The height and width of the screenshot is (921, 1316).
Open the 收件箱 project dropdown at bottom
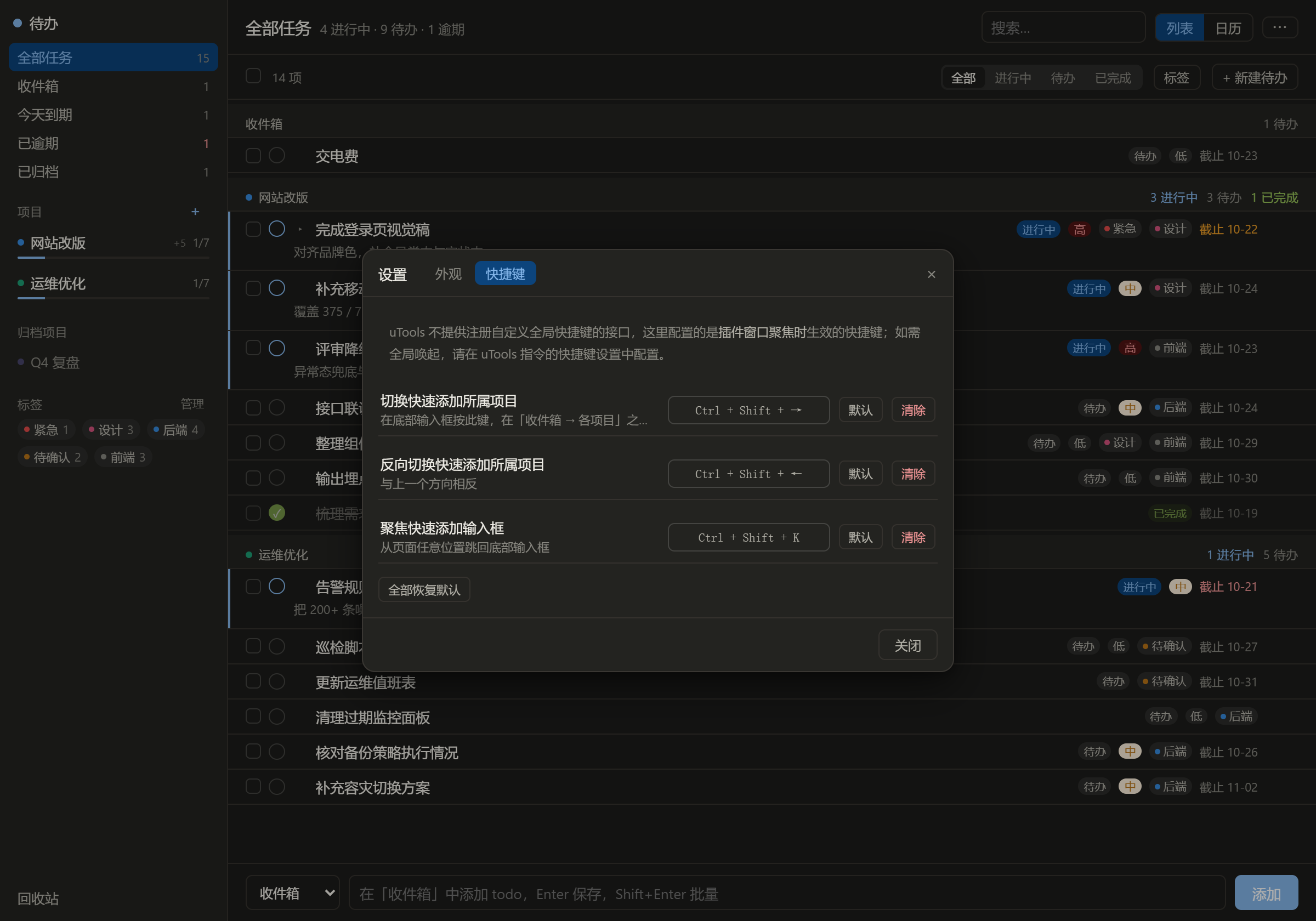pos(292,892)
